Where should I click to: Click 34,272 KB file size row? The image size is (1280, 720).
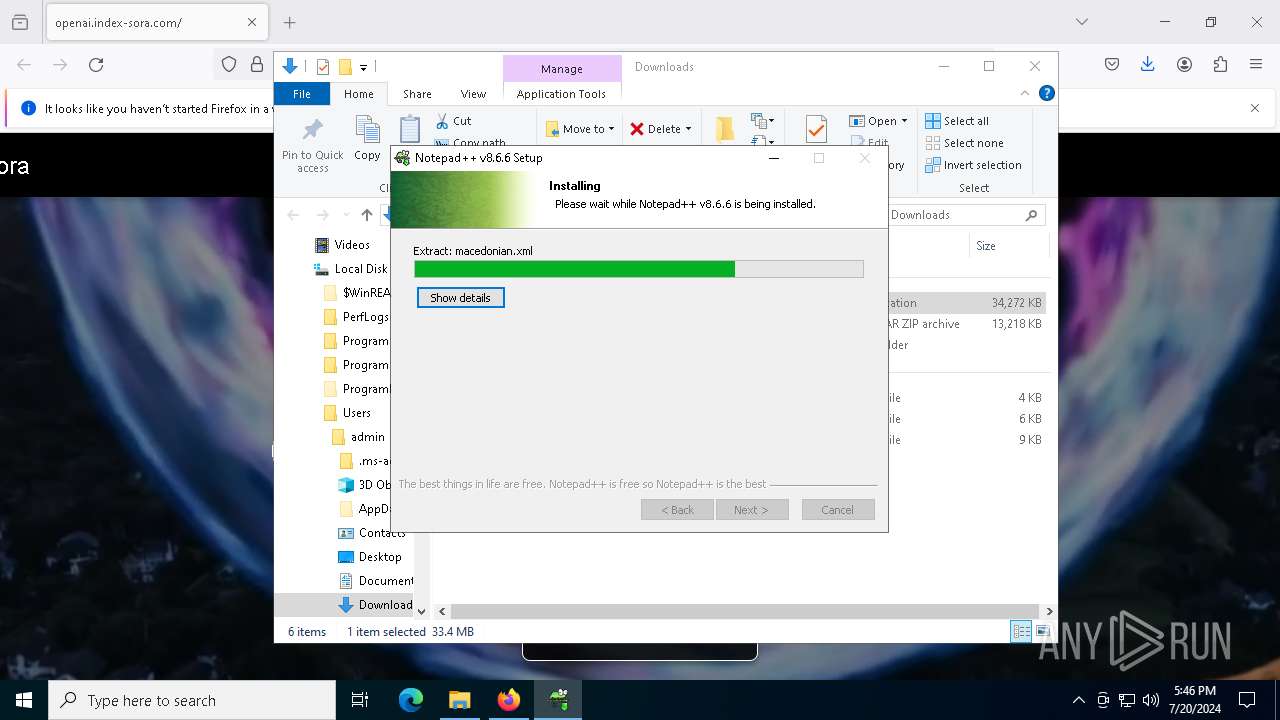[x=1016, y=303]
